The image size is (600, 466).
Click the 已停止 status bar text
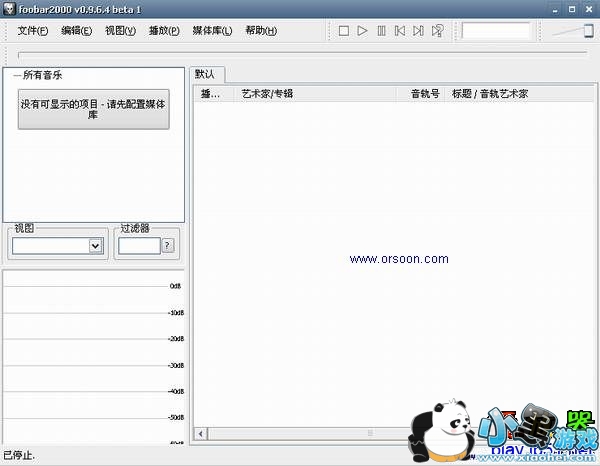pos(19,456)
